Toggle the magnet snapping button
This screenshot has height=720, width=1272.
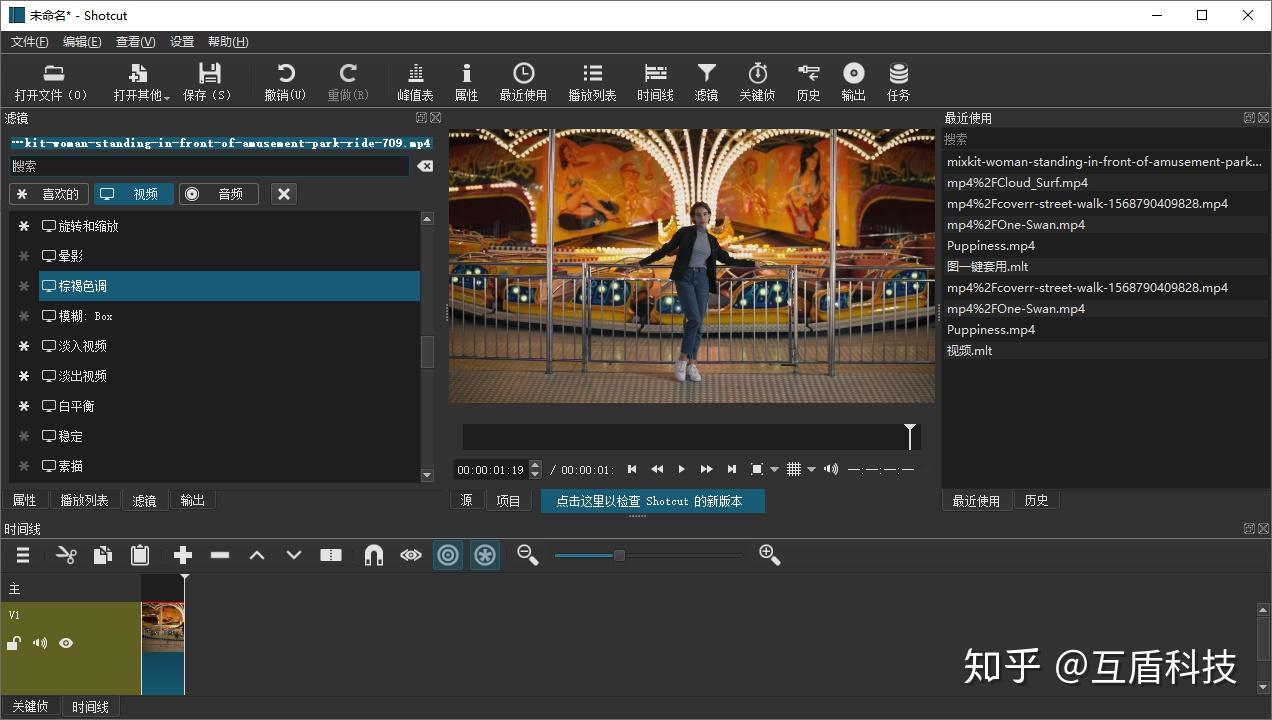[373, 555]
